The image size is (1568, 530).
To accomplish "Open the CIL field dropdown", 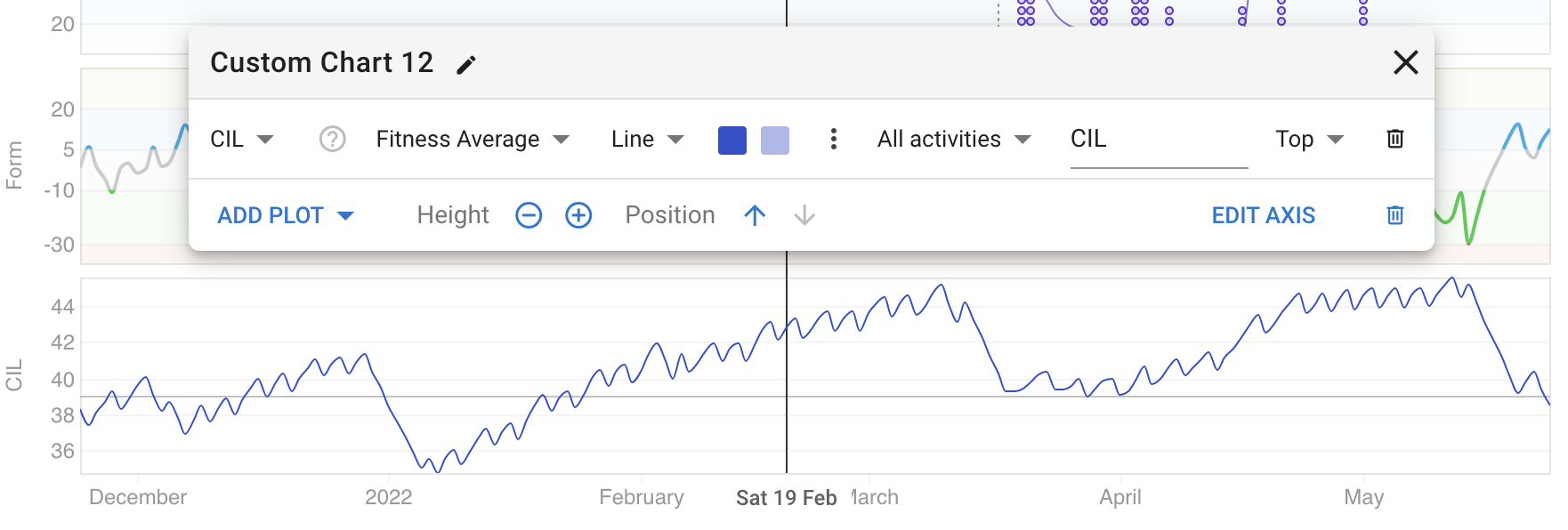I will 242,140.
